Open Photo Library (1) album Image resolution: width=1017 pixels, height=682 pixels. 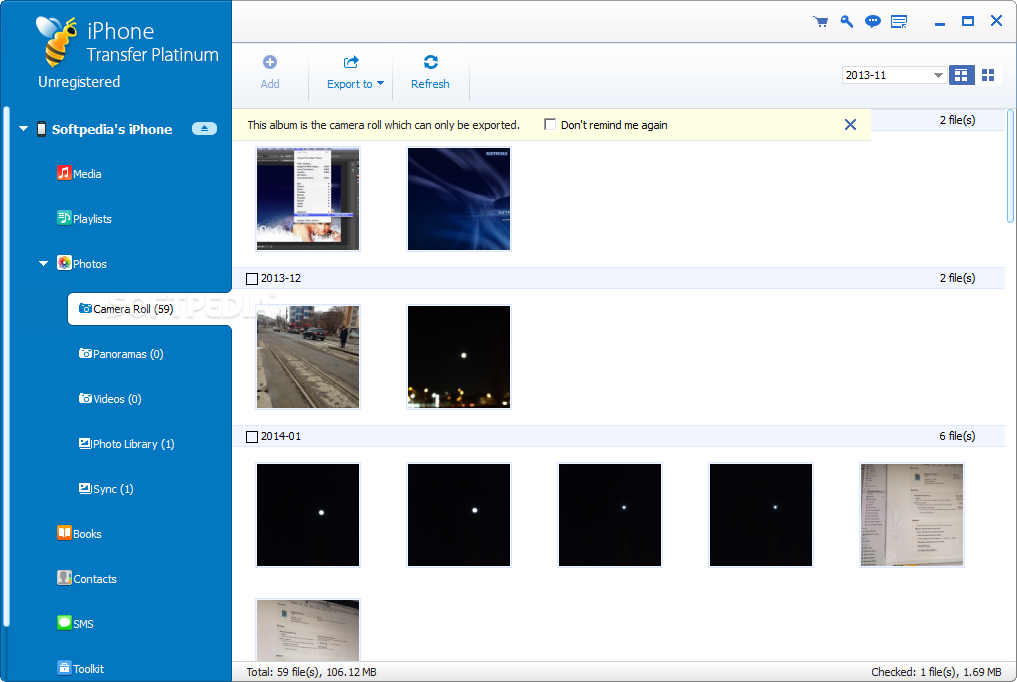tap(133, 444)
